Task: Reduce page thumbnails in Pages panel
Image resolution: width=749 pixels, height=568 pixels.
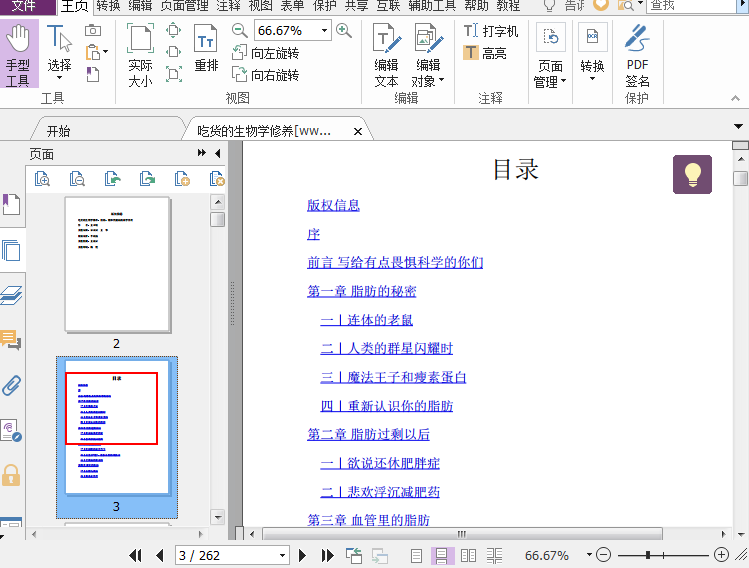Action: coord(77,179)
